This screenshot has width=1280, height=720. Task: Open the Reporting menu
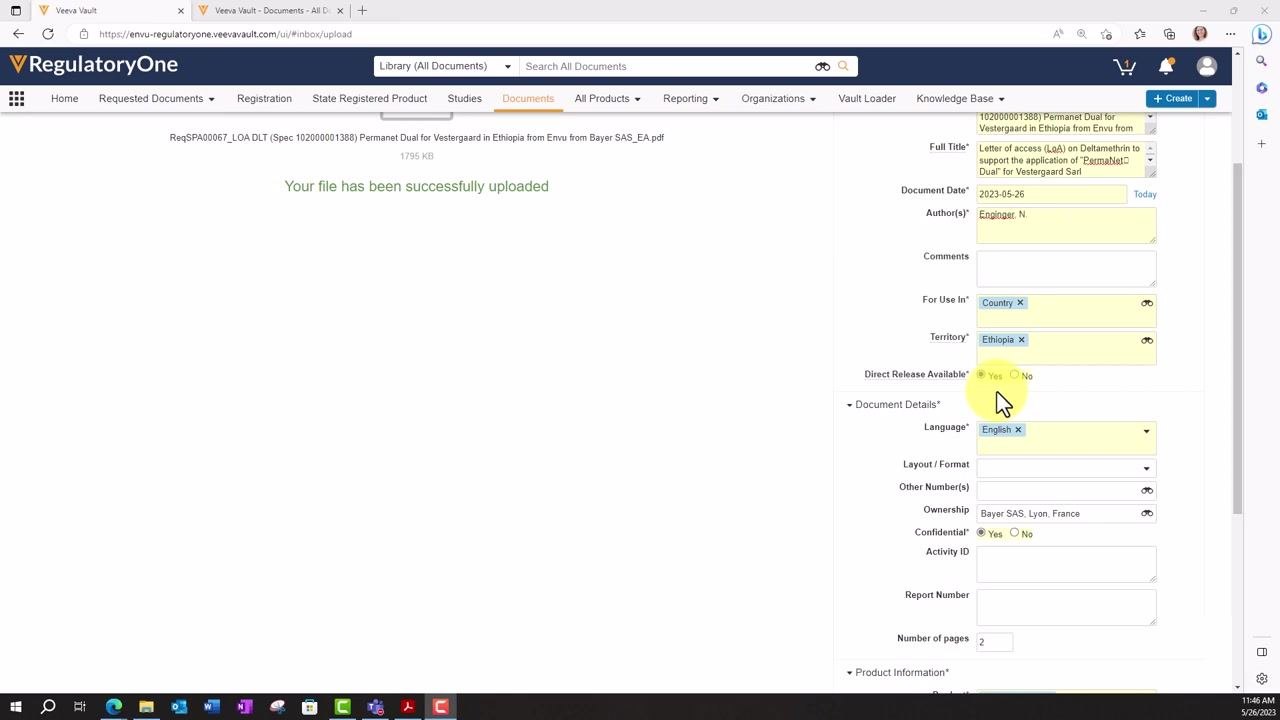click(691, 98)
